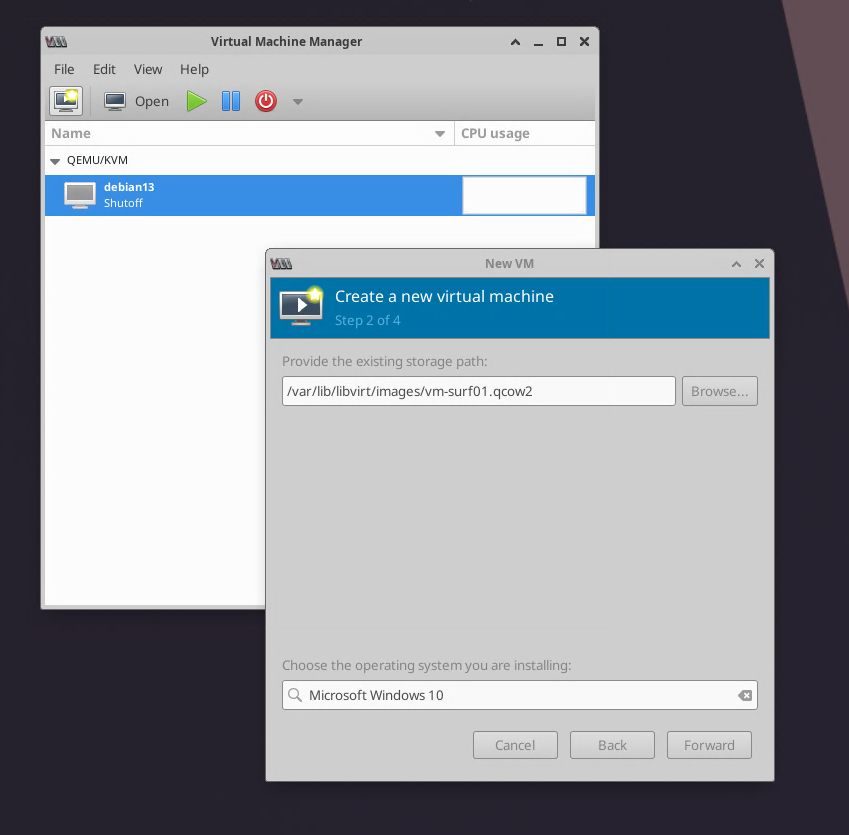Open the Help menu
The image size is (849, 835).
click(x=194, y=69)
